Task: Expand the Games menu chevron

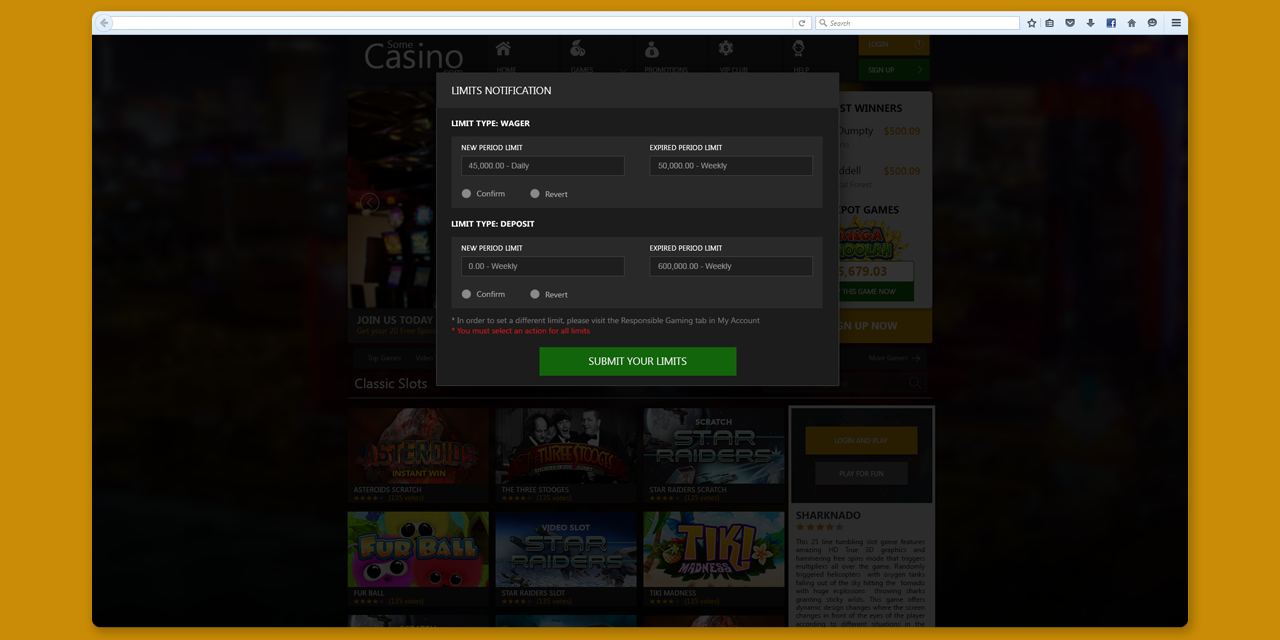Action: (622, 70)
